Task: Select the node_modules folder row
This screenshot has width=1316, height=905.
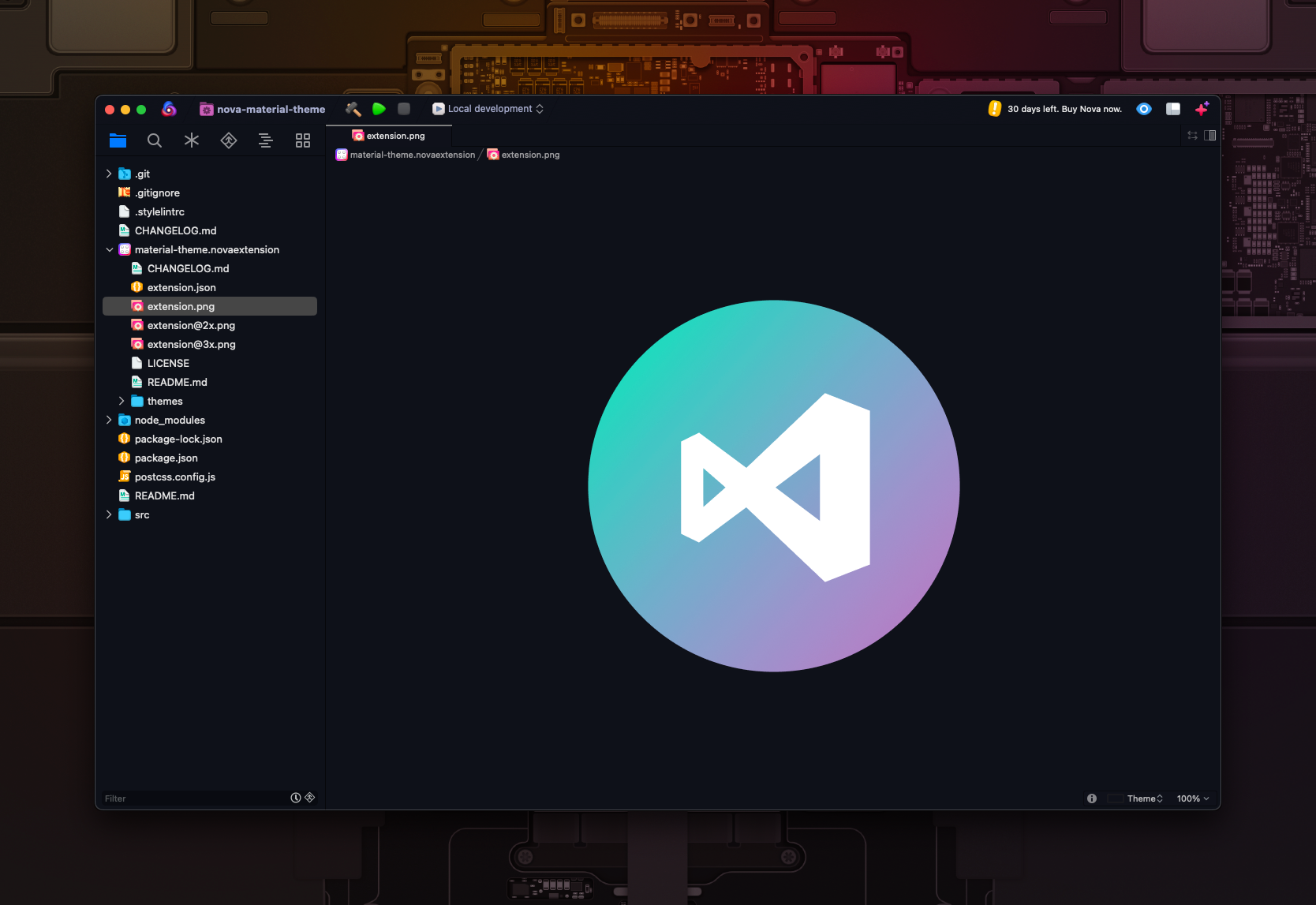Action: pos(210,420)
